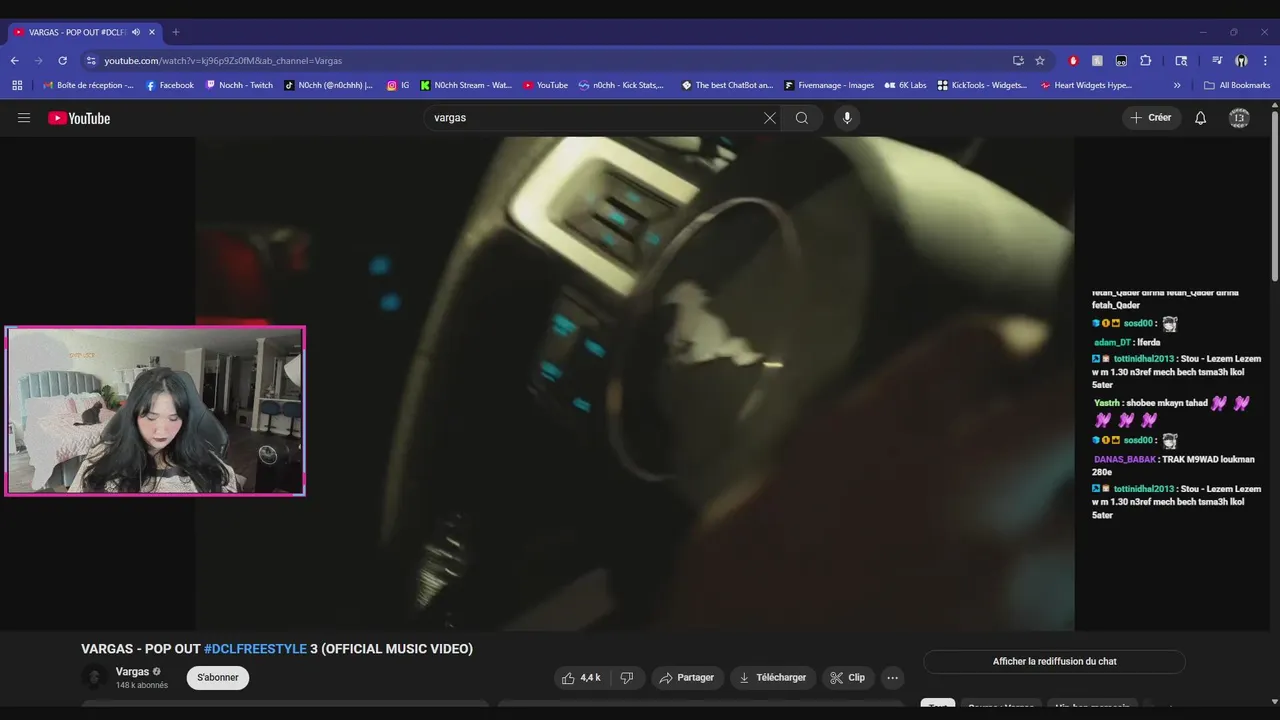Viewport: 1280px width, 720px height.
Task: Bookmark this page with the star
Action: coord(1040,60)
